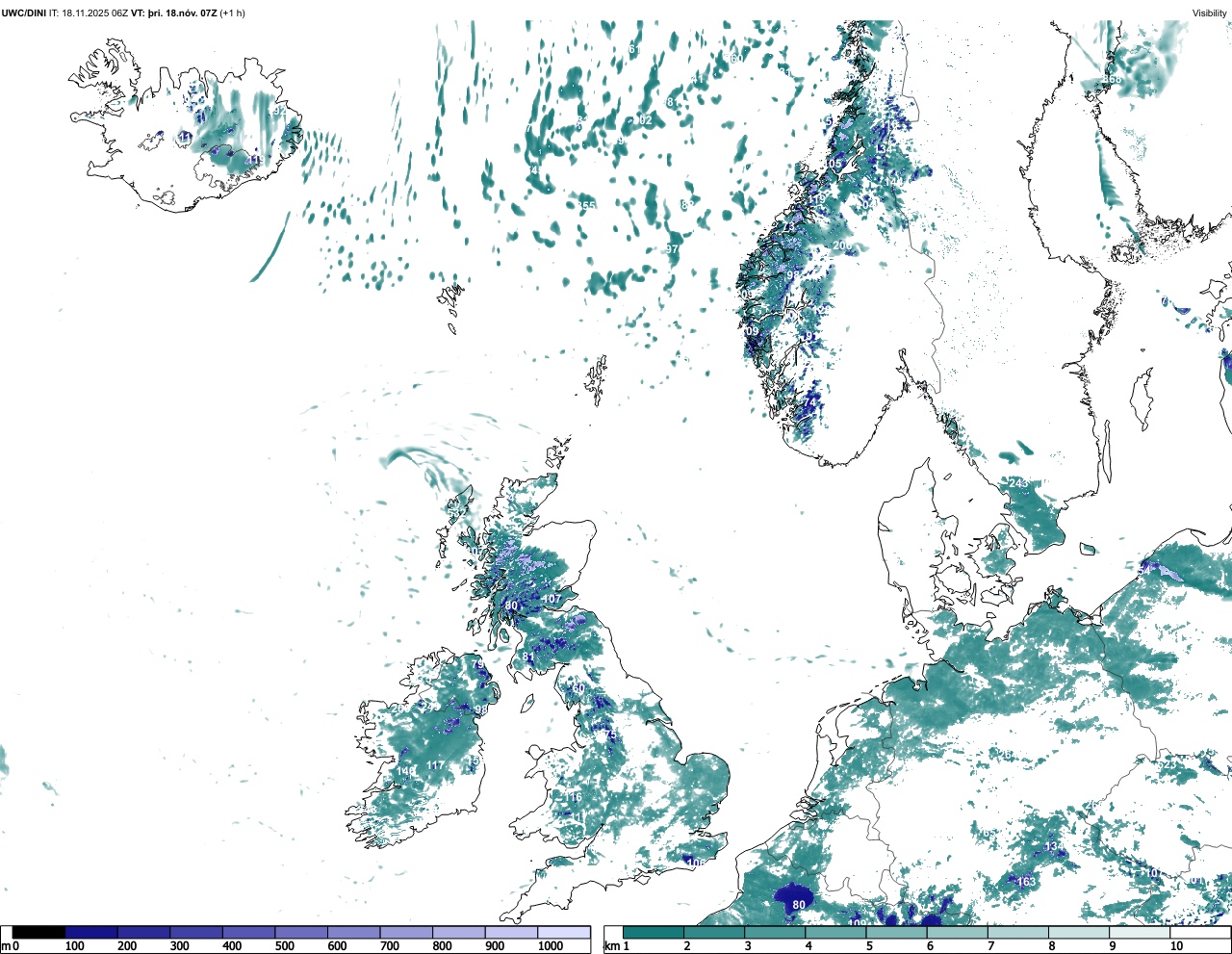Select the 3–4 km legend color block
Viewport: 1232px width, 954px height.
775,932
